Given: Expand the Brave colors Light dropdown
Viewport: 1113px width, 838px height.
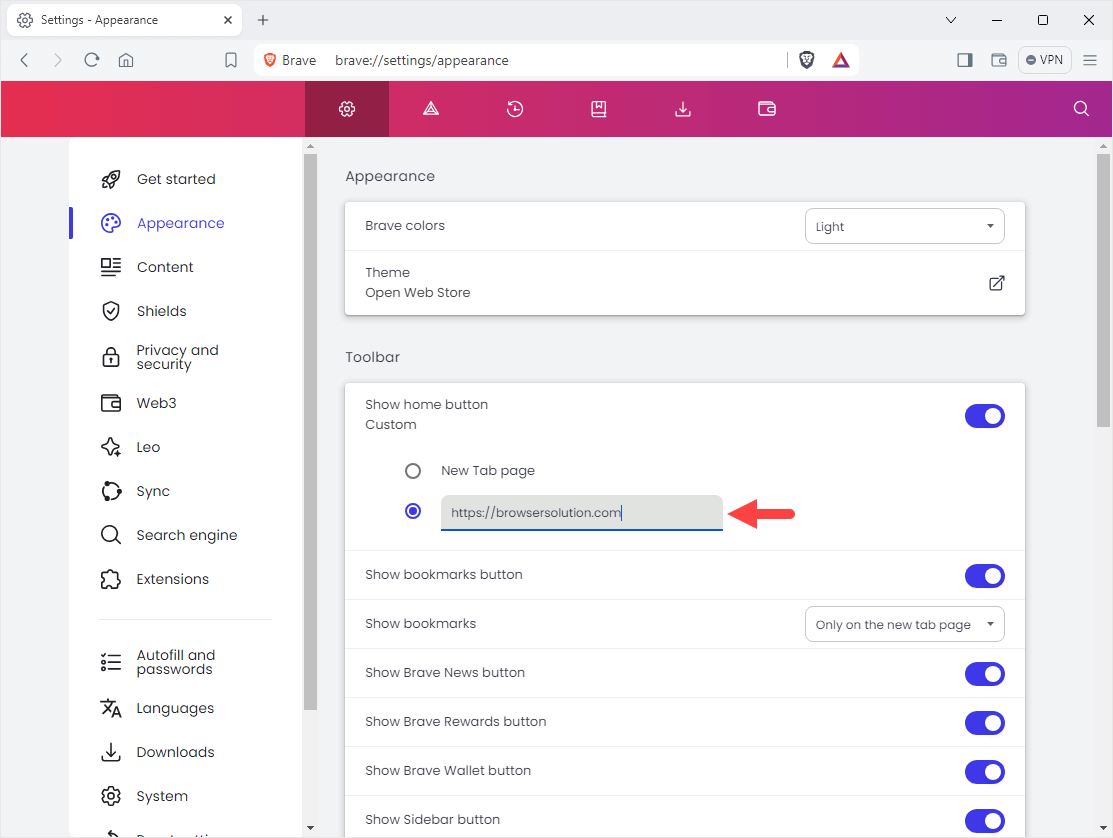Looking at the screenshot, I should tap(904, 226).
